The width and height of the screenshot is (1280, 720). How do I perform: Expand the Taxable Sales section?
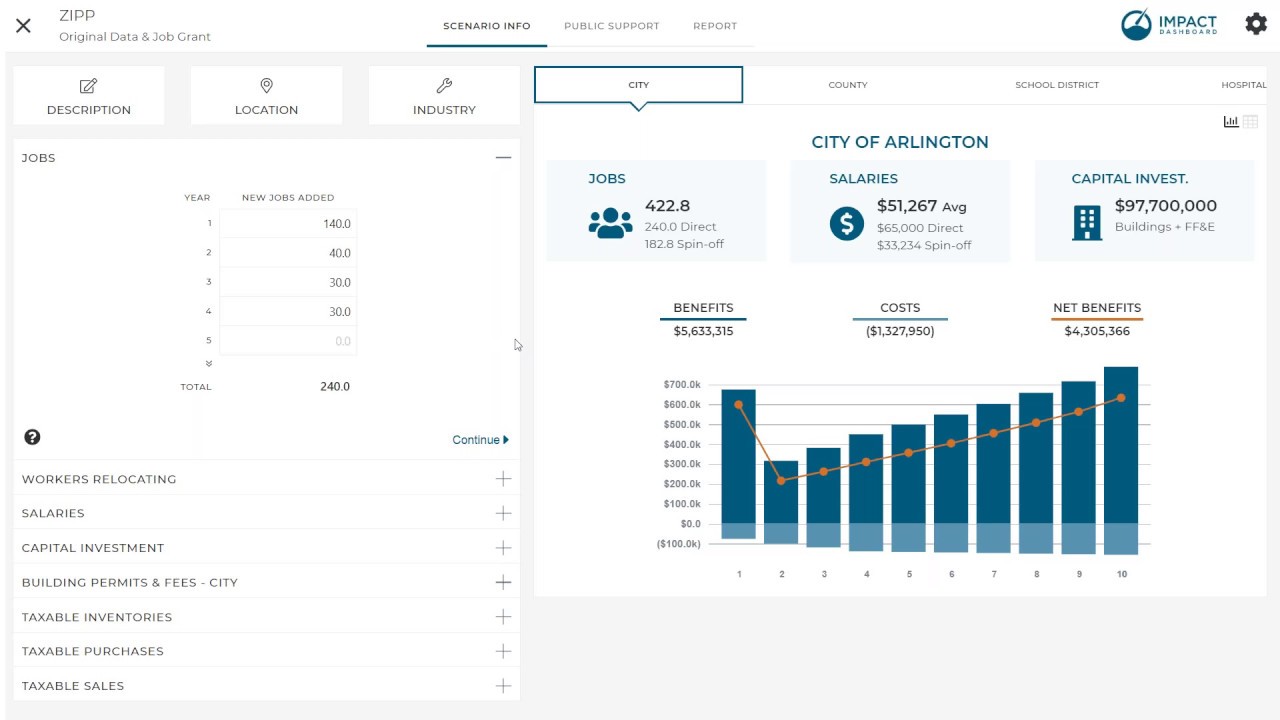click(x=503, y=686)
